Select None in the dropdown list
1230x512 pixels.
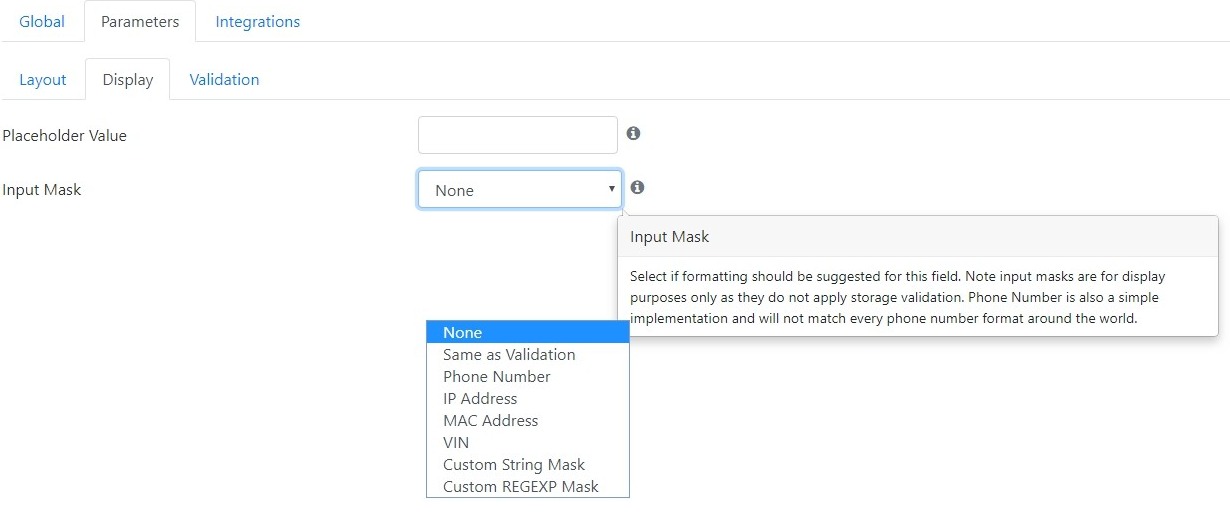coord(528,333)
